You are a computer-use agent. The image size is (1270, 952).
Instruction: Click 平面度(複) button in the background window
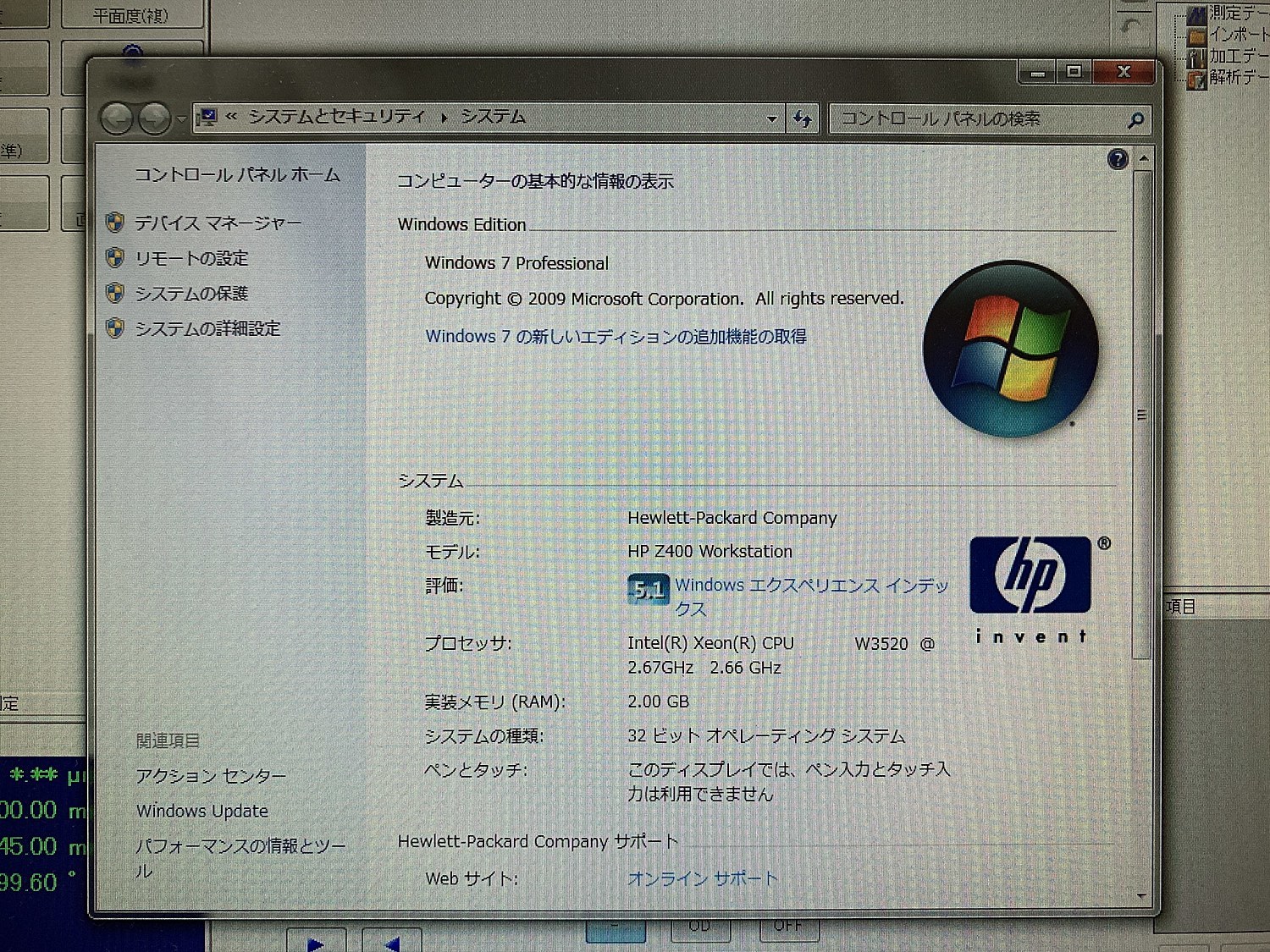(131, 15)
